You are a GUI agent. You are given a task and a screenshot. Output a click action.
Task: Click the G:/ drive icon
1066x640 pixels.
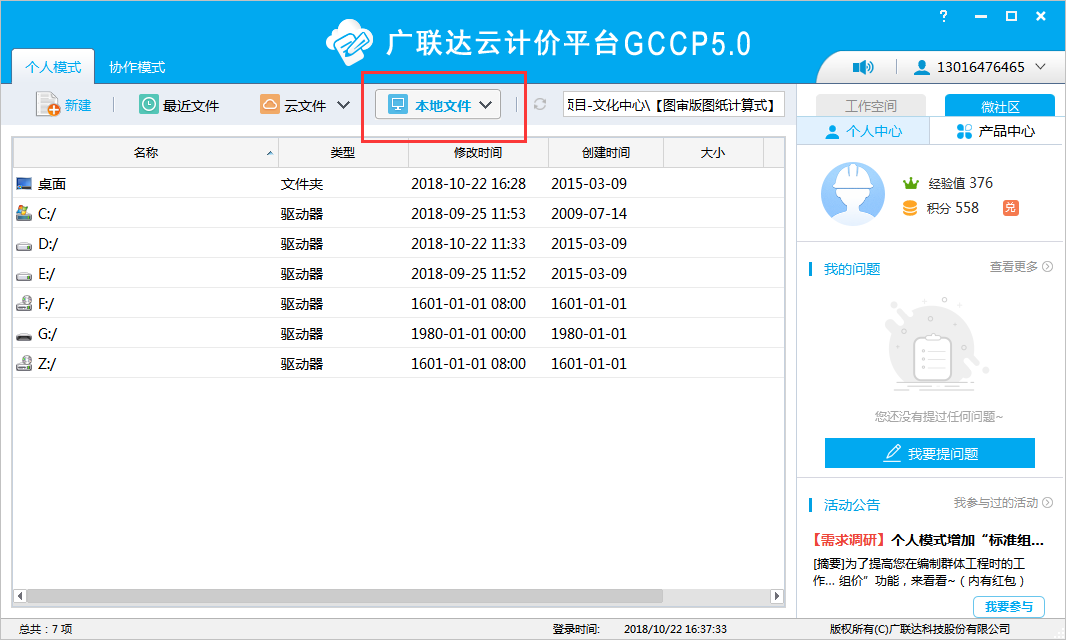(24, 336)
